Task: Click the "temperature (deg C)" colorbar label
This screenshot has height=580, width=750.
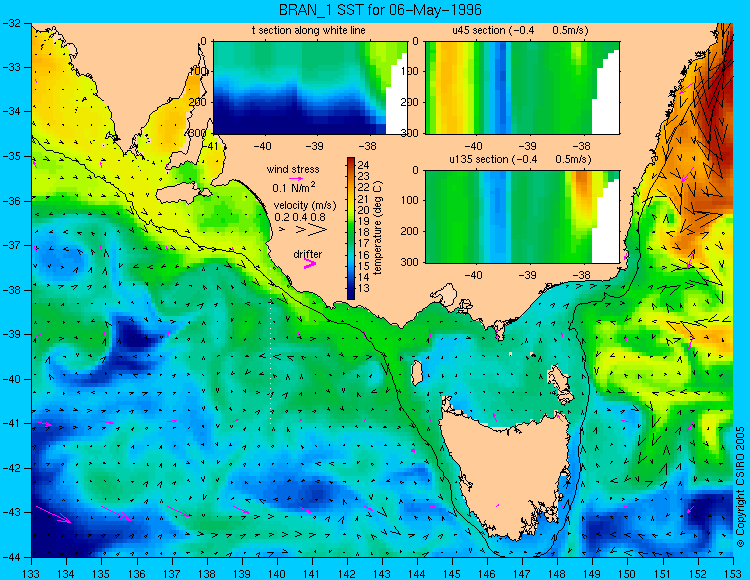Action: pyautogui.click(x=378, y=228)
